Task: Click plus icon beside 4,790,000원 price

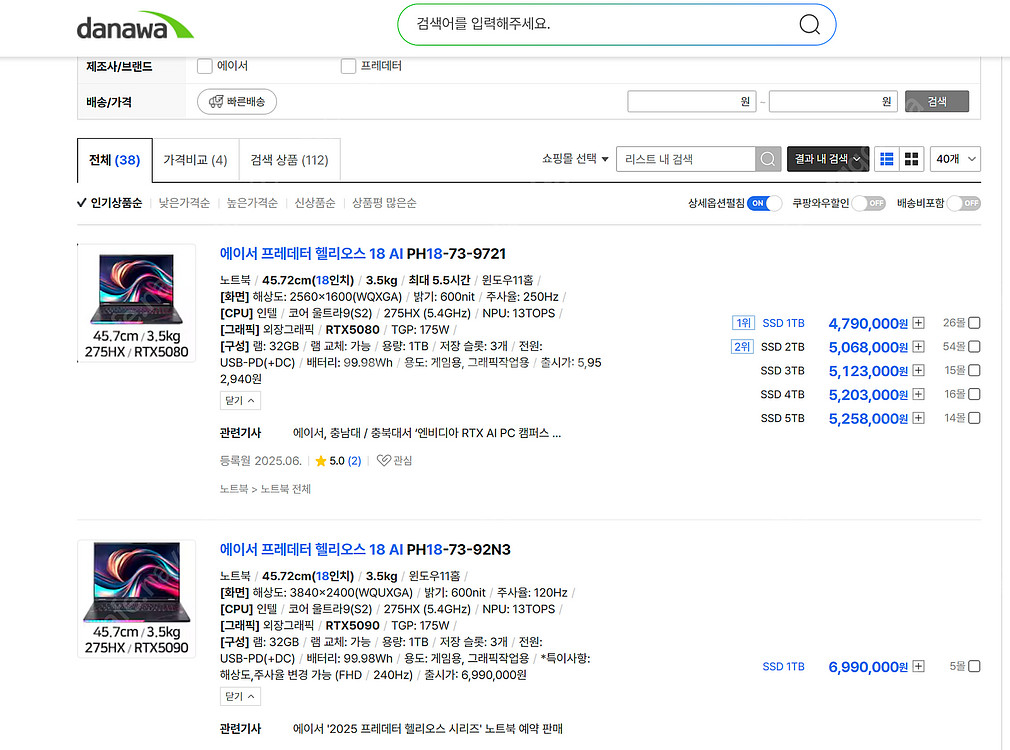Action: point(919,323)
